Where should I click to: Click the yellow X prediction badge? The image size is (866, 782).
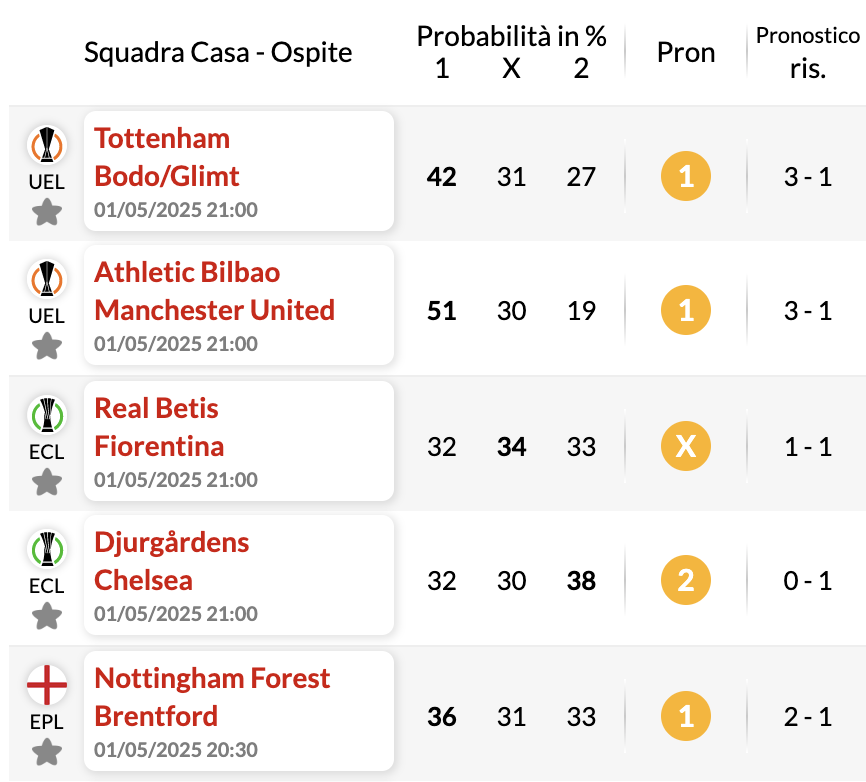pyautogui.click(x=685, y=446)
